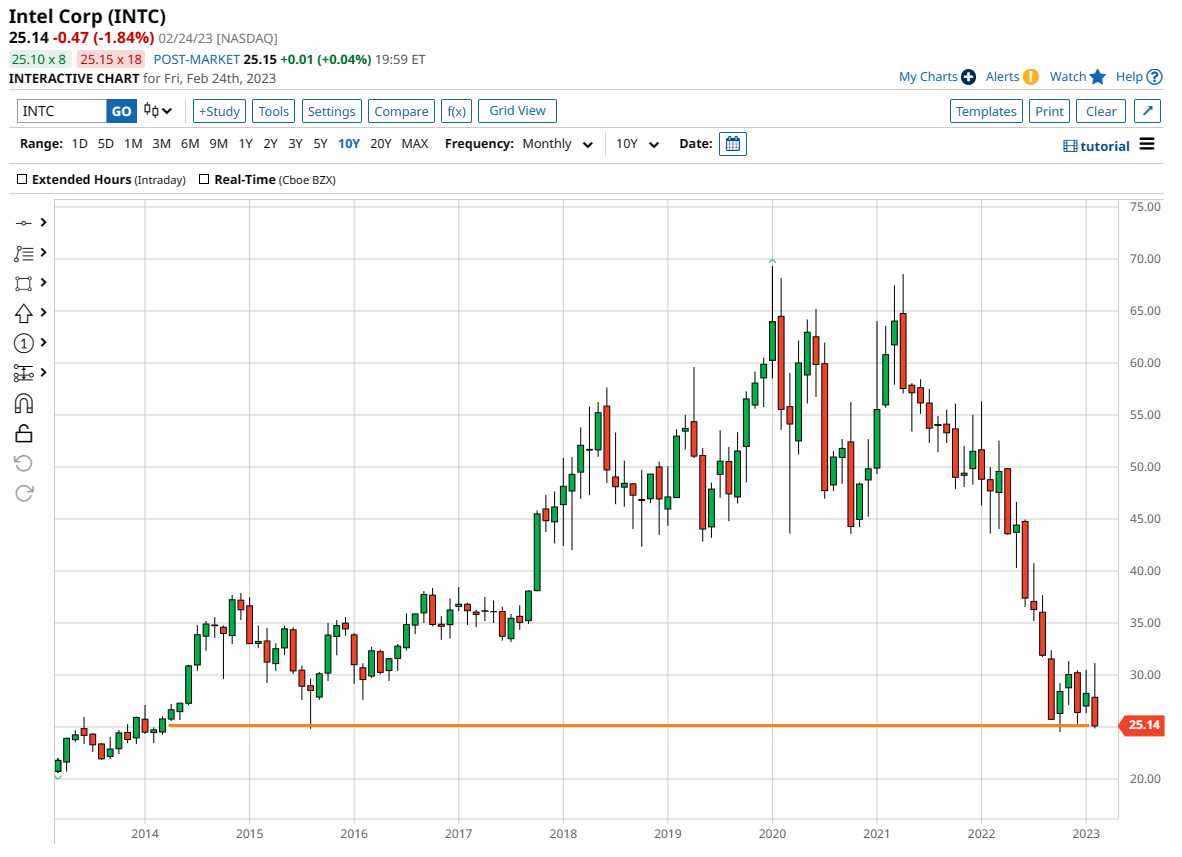Select the 3M range
This screenshot has width=1182, height=857.
pos(161,144)
